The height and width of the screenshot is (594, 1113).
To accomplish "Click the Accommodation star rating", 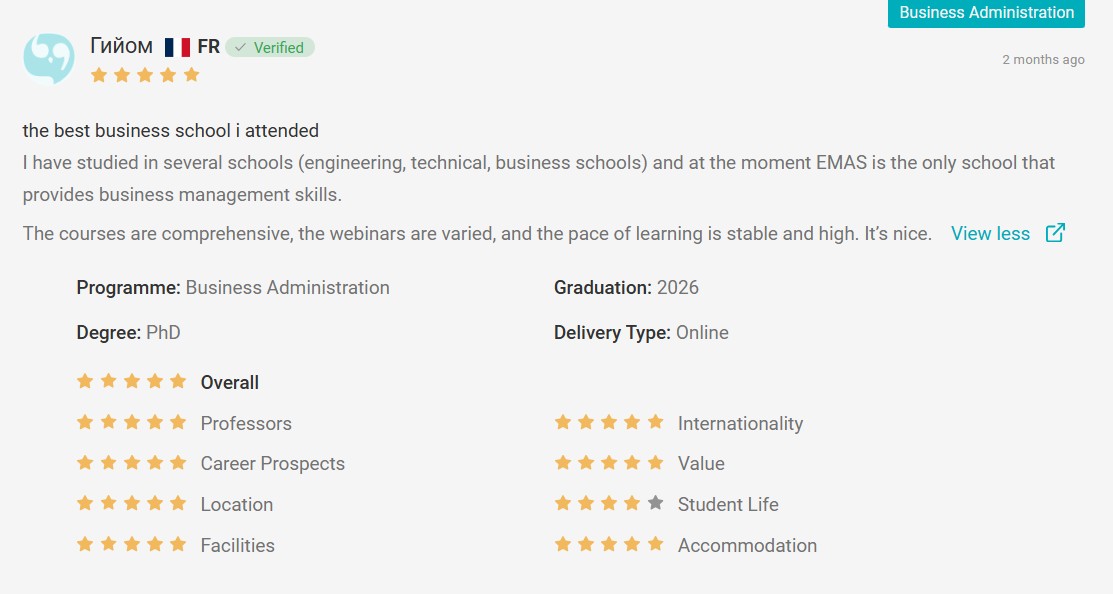I will click(609, 544).
